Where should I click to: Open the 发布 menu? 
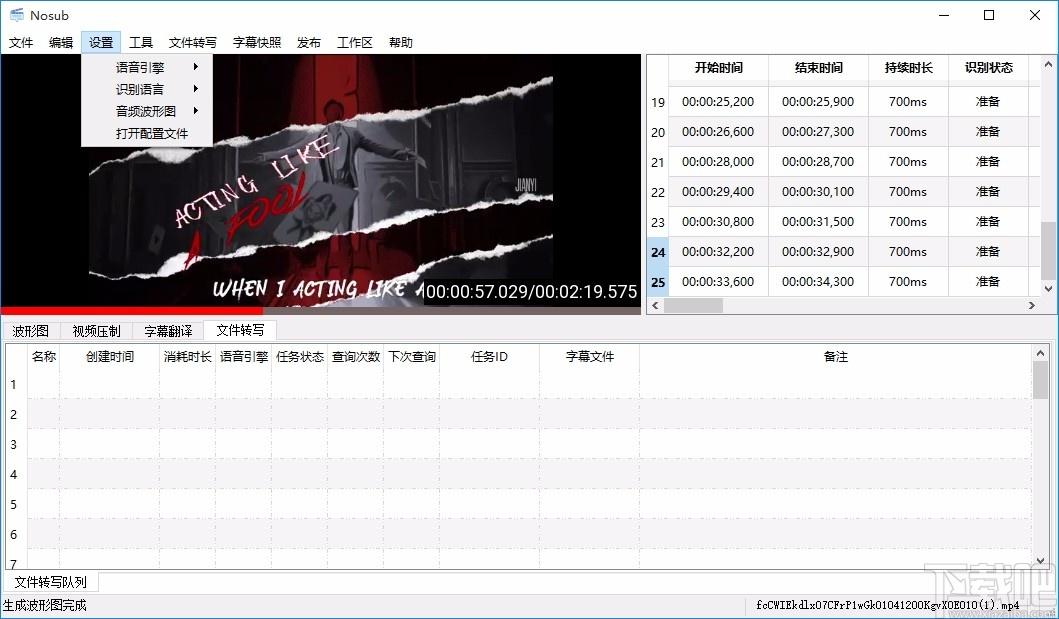coord(309,43)
